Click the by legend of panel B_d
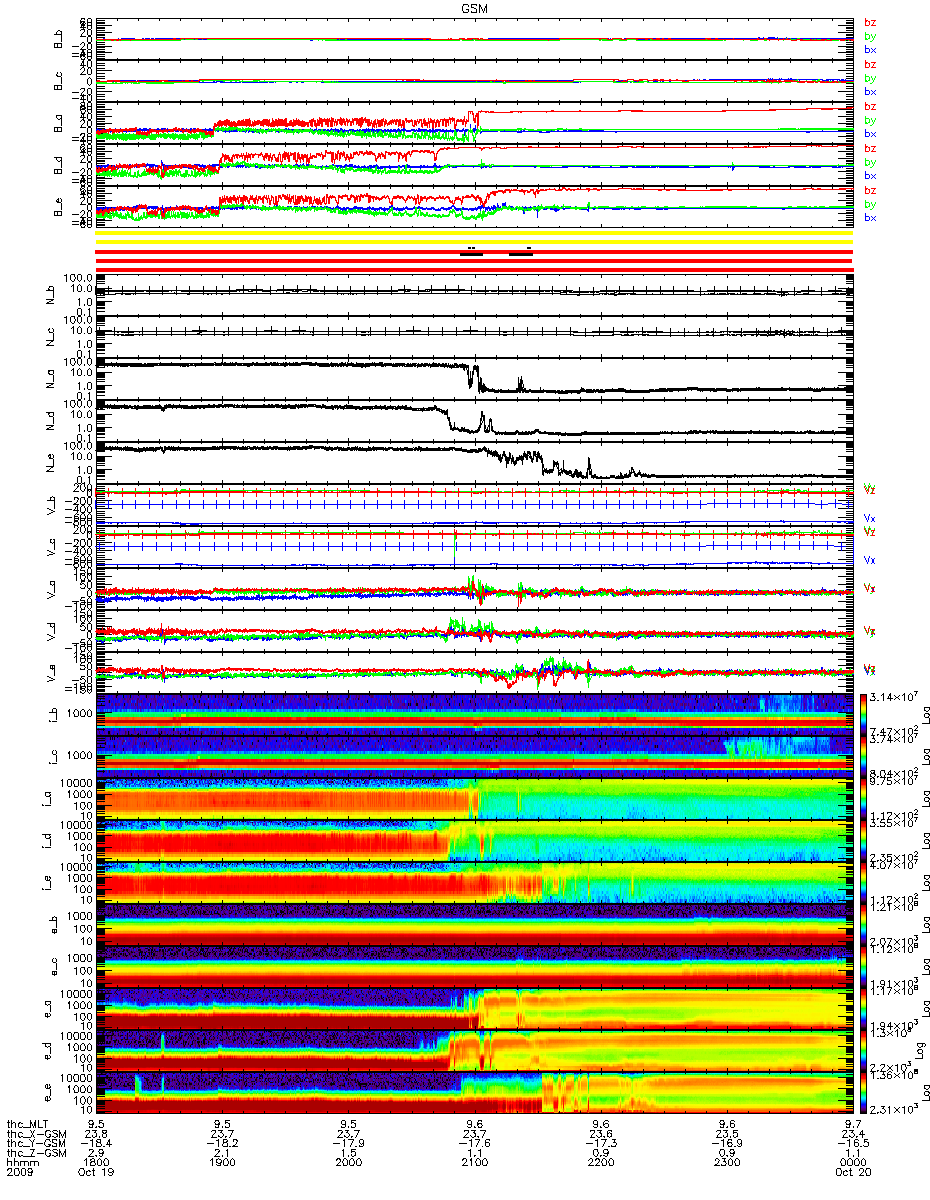The width and height of the screenshot is (930, 1200). 870,162
